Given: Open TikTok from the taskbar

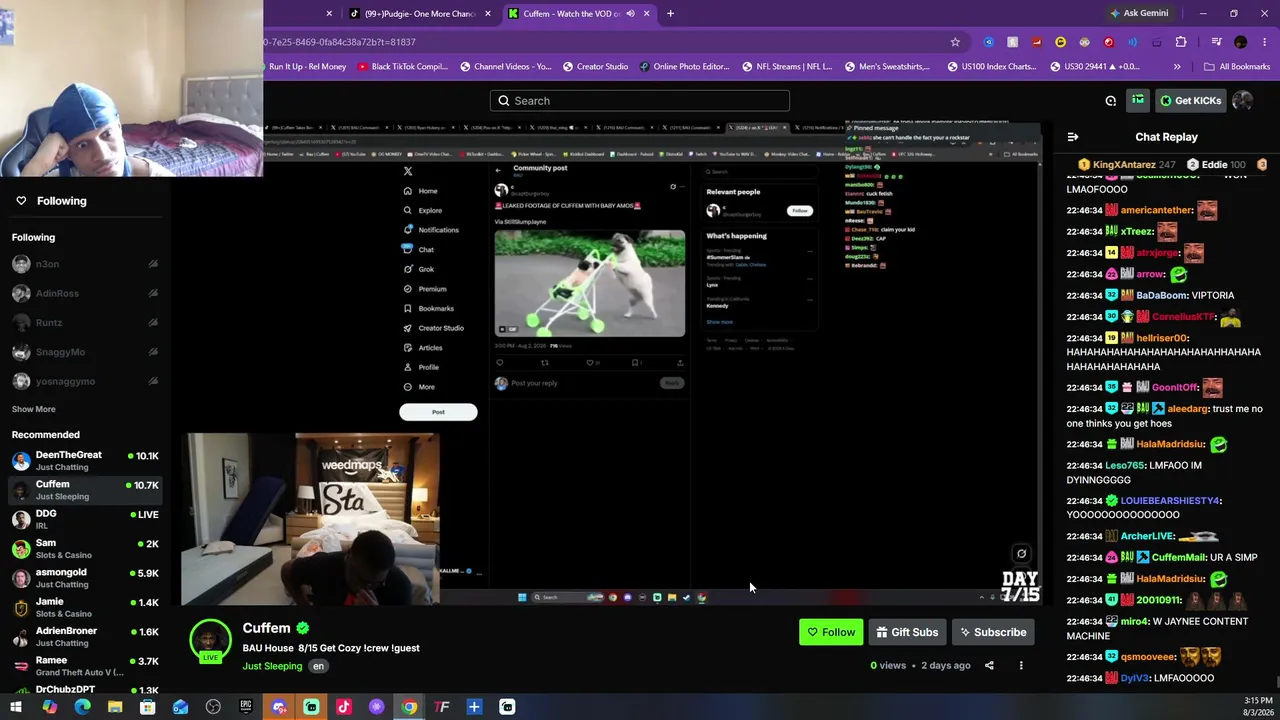Looking at the screenshot, I should 344,707.
